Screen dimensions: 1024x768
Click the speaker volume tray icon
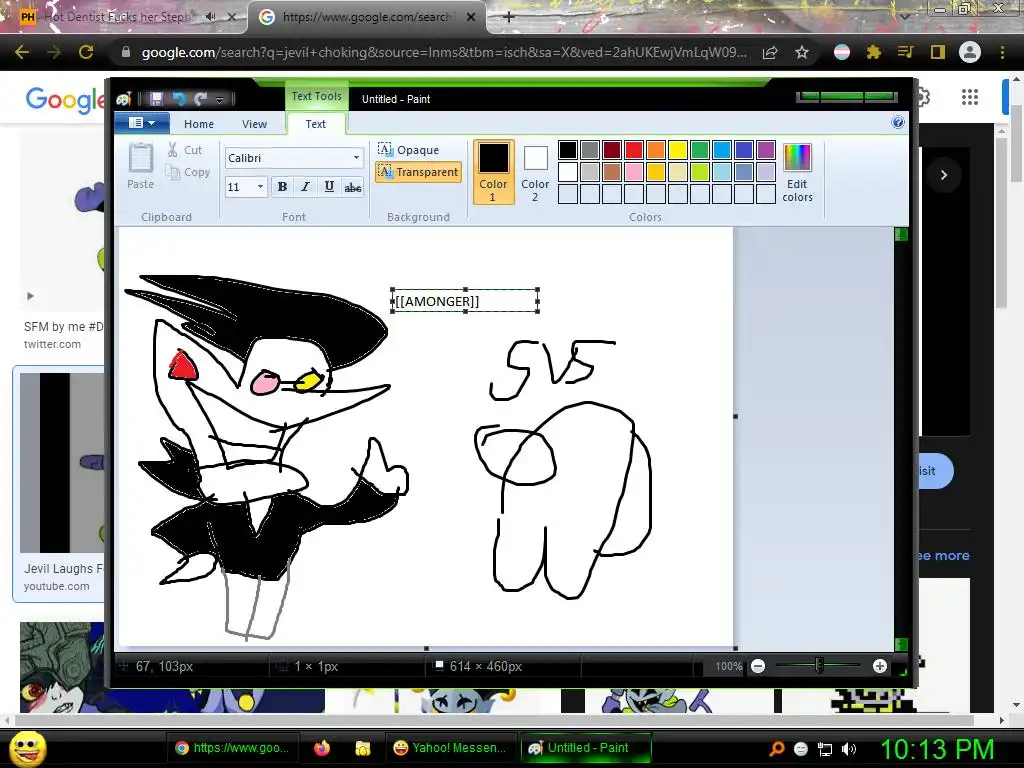[849, 749]
